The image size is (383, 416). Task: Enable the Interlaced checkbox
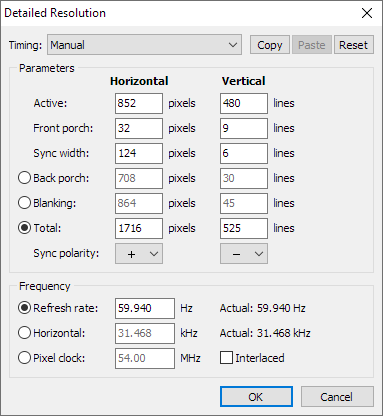click(x=226, y=358)
